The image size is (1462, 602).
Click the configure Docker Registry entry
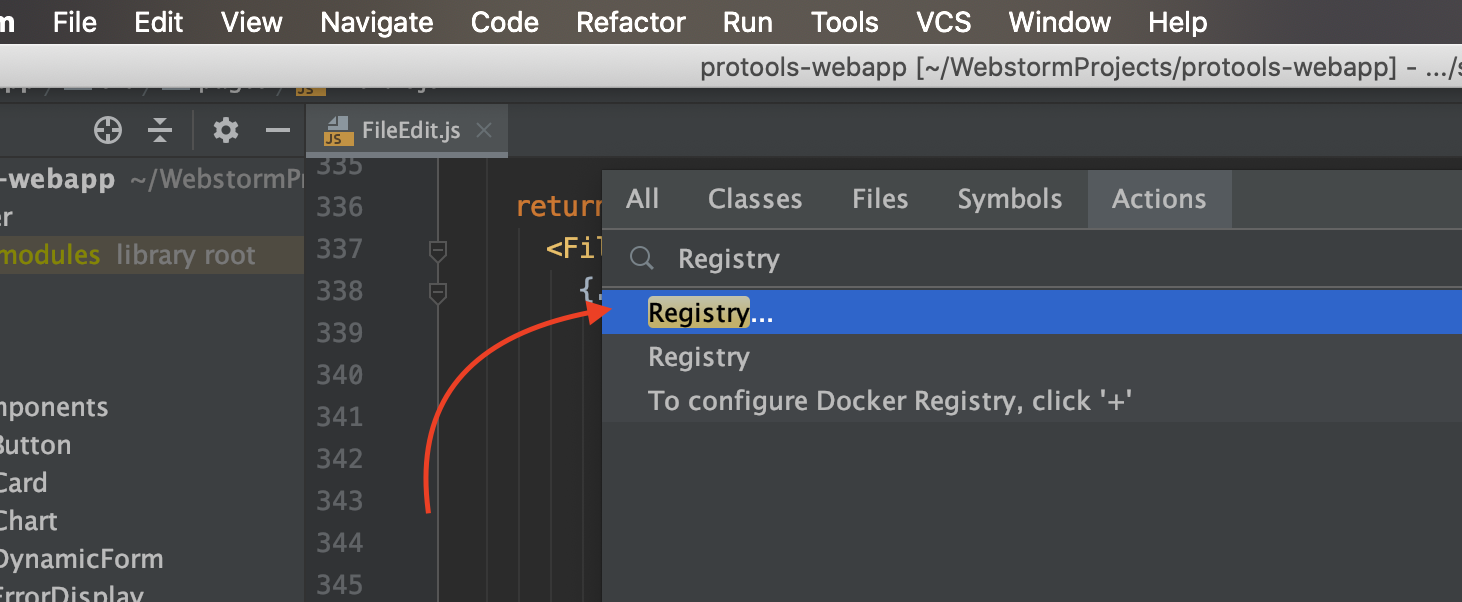tap(890, 400)
